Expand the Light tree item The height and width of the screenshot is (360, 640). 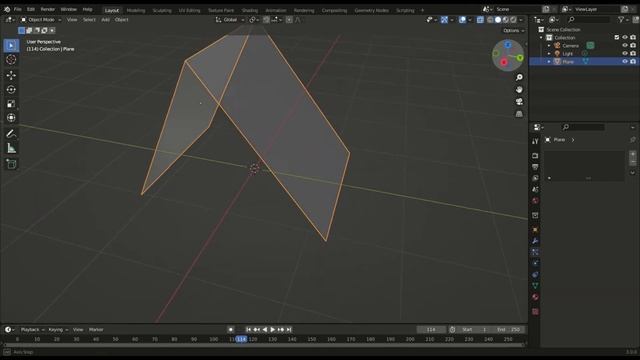click(x=549, y=53)
